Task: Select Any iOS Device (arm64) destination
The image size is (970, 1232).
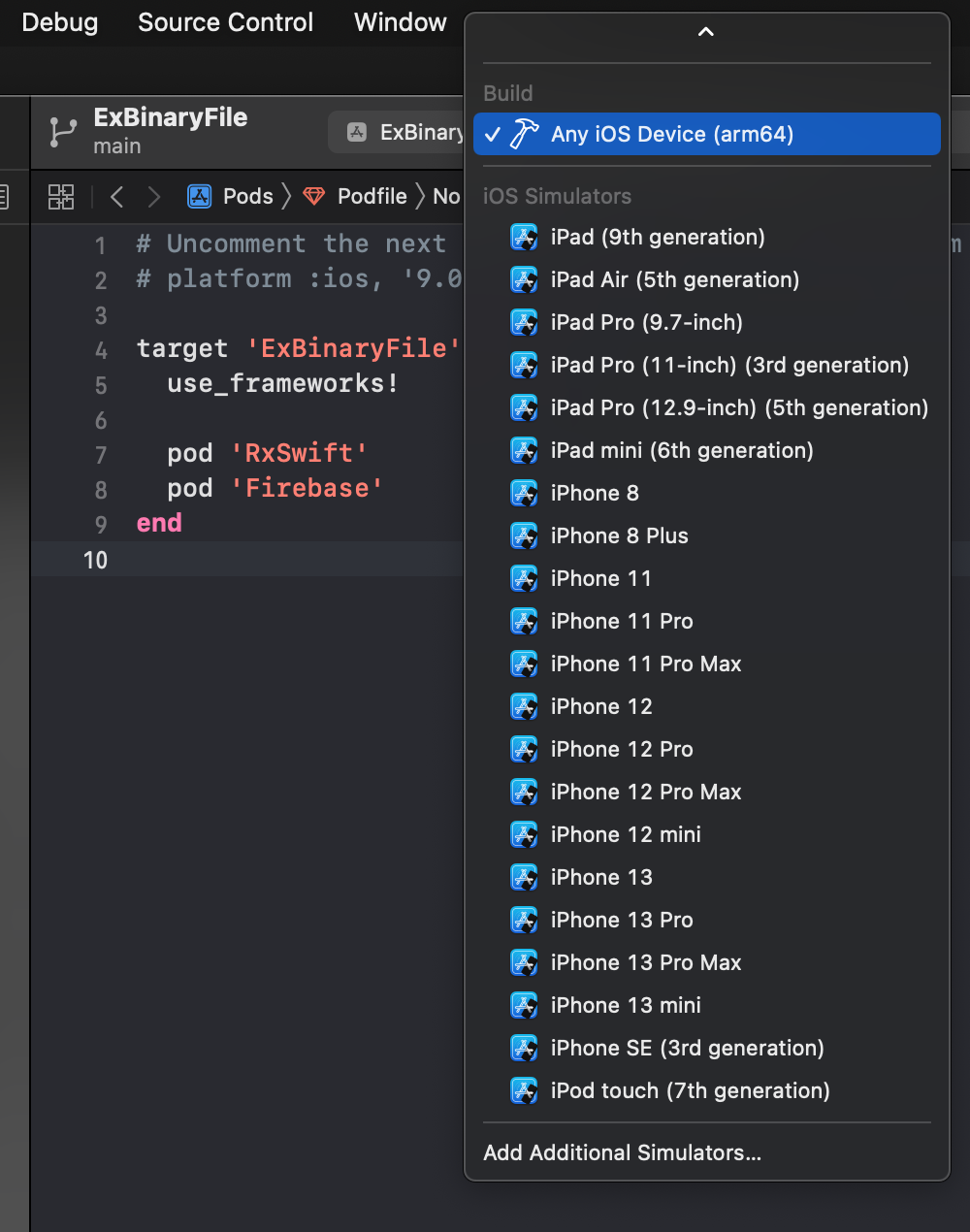Action: pyautogui.click(x=707, y=134)
